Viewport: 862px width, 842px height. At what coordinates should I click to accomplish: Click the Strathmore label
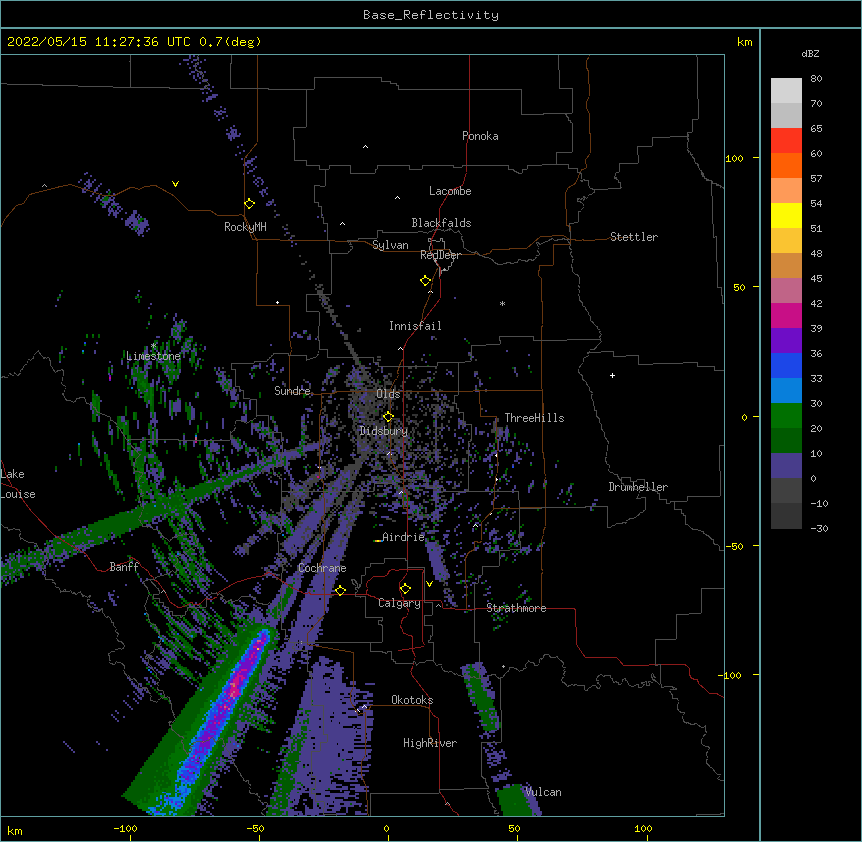point(516,608)
